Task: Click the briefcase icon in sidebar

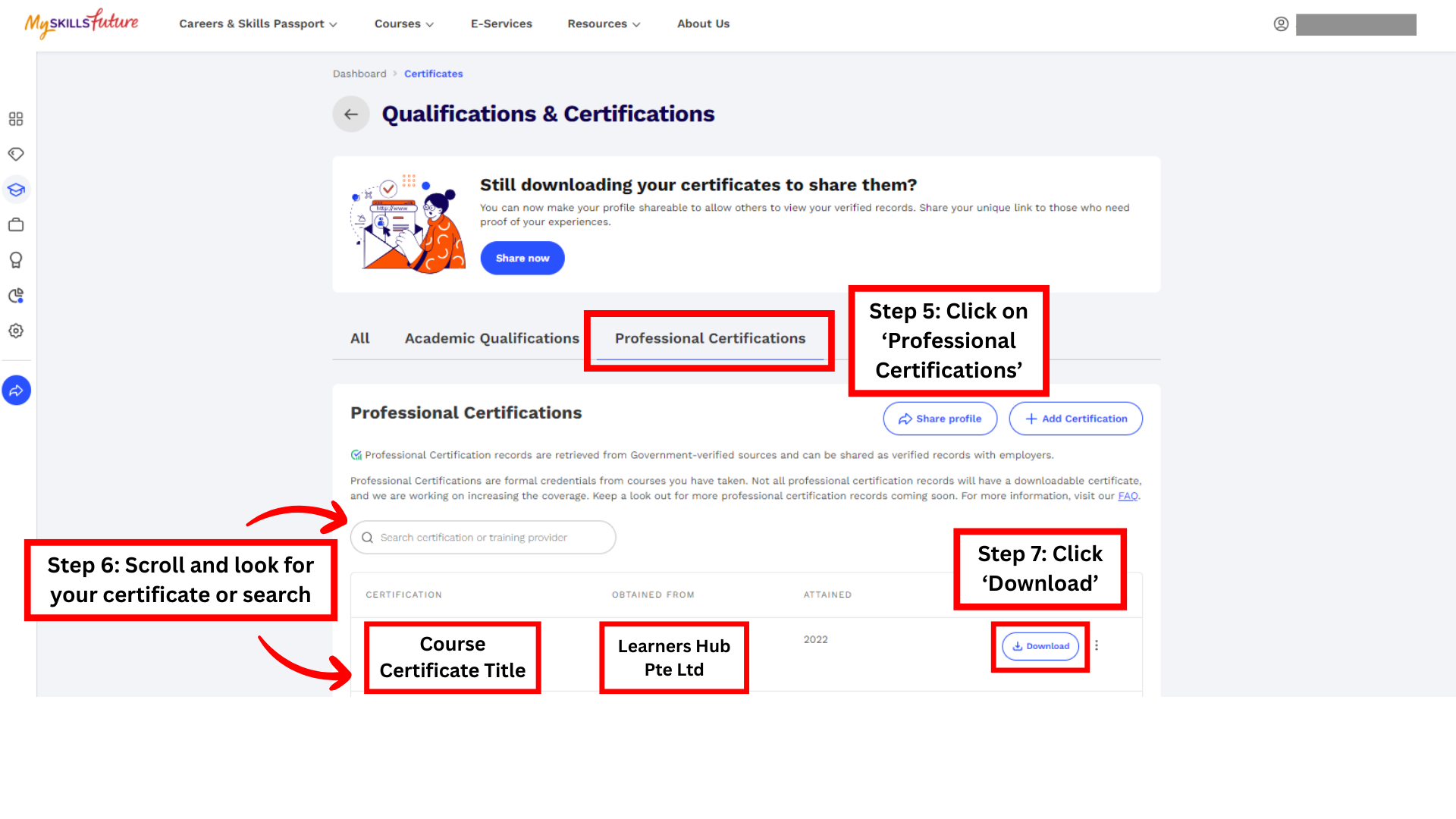Action: point(16,224)
